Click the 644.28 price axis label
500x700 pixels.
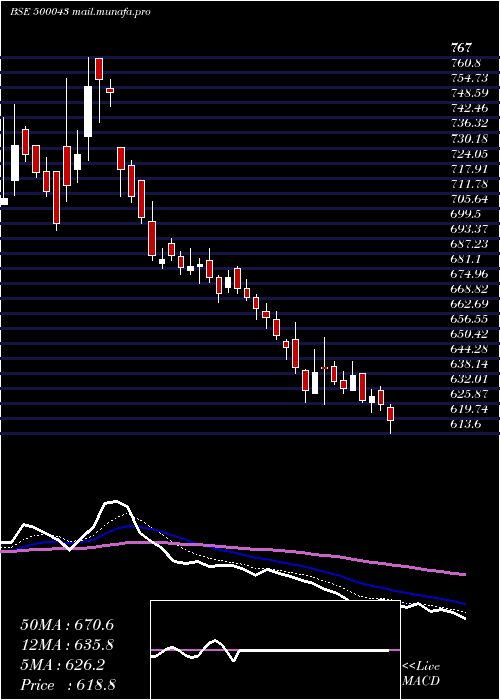pos(470,349)
